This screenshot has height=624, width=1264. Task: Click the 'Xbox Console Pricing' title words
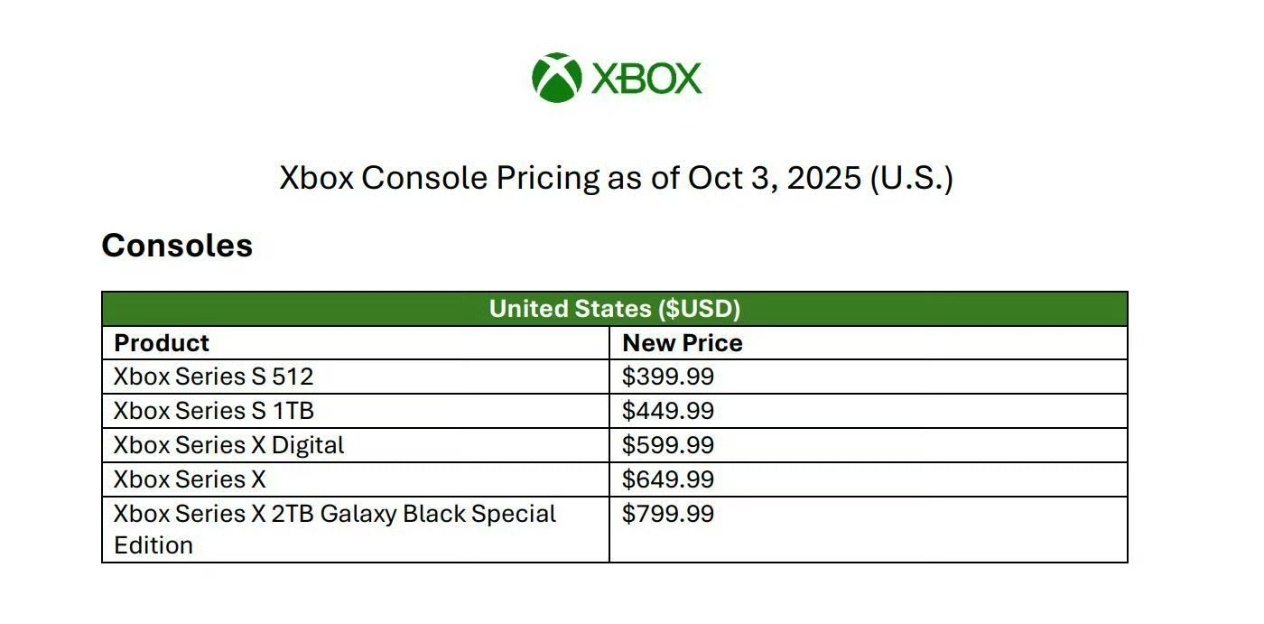(439, 178)
